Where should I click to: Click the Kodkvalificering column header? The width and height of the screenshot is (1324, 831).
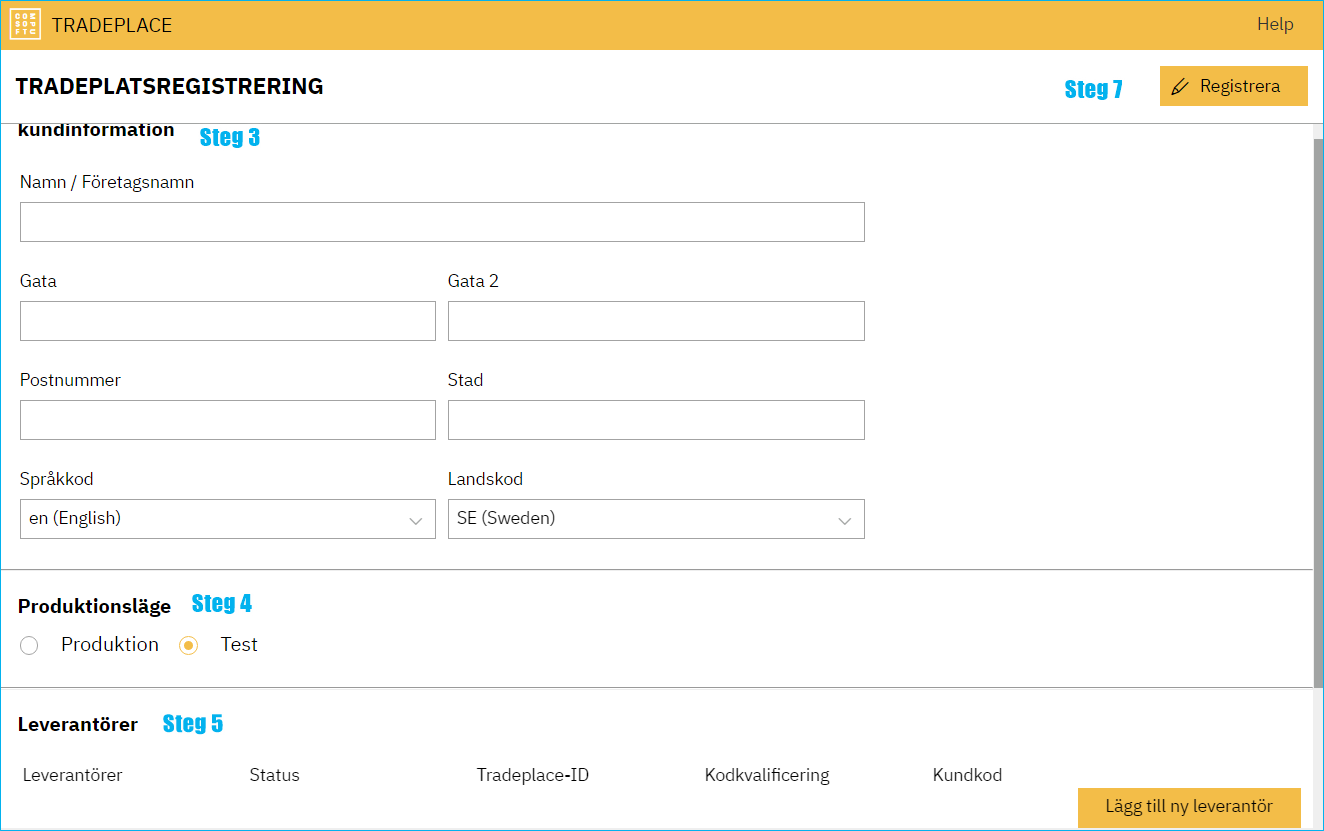coord(767,775)
